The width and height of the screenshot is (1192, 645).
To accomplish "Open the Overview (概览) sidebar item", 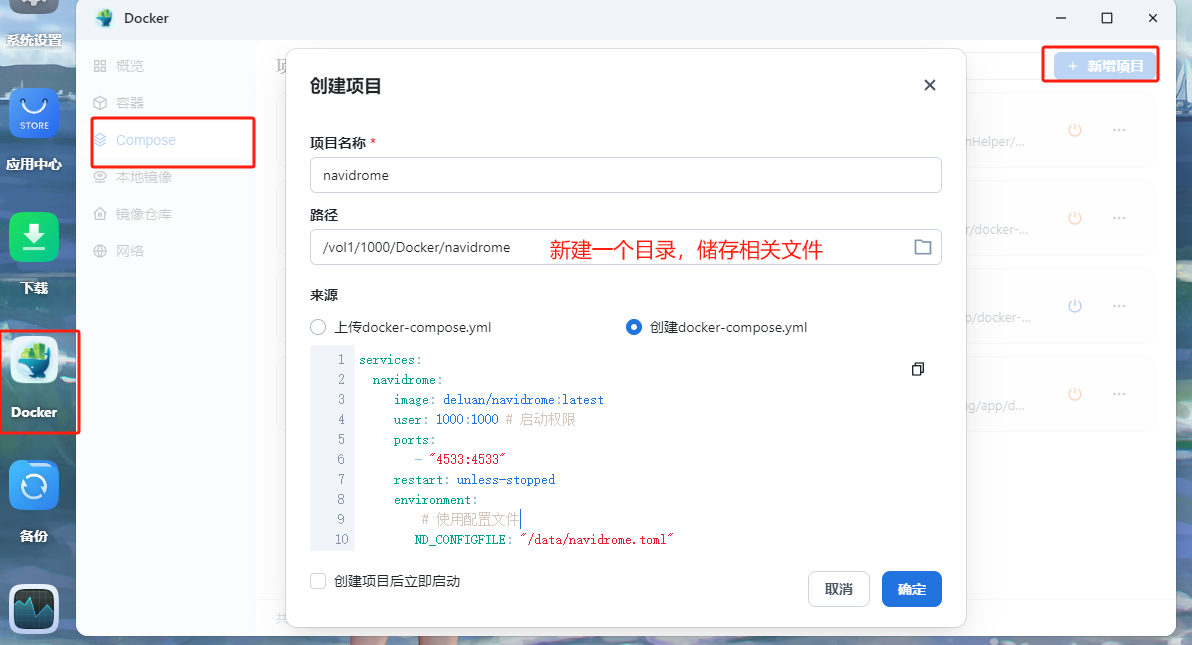I will tap(119, 66).
